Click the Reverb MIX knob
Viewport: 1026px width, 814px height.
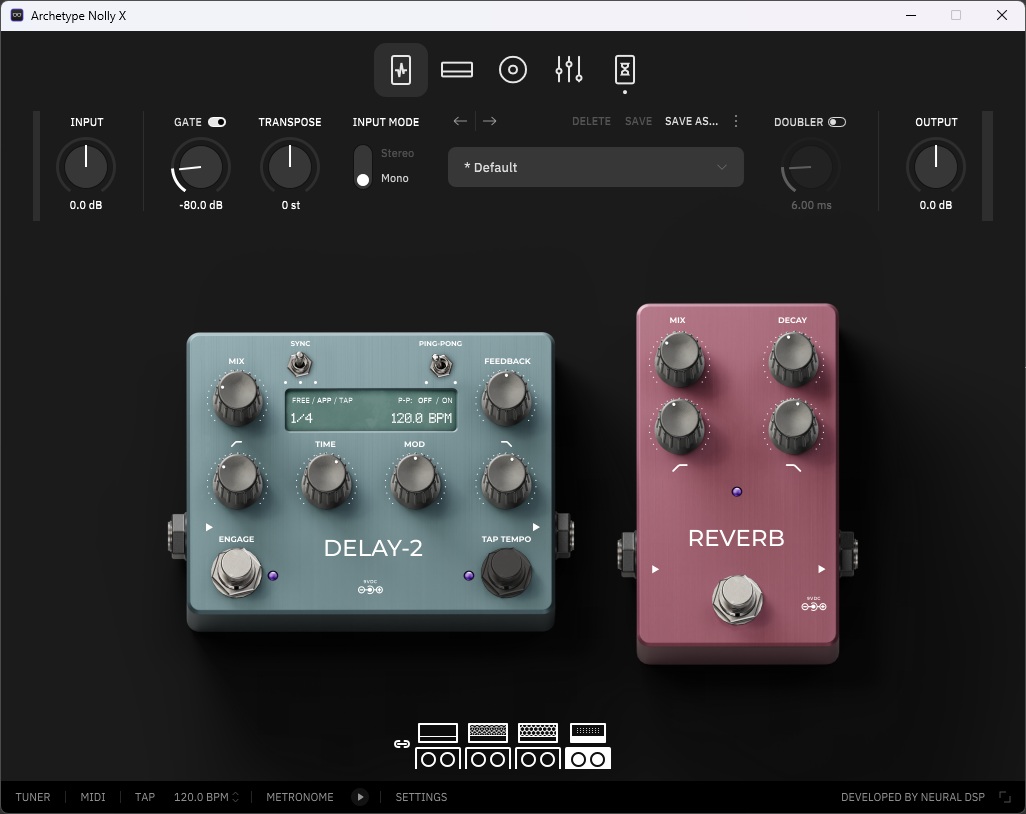coord(680,359)
